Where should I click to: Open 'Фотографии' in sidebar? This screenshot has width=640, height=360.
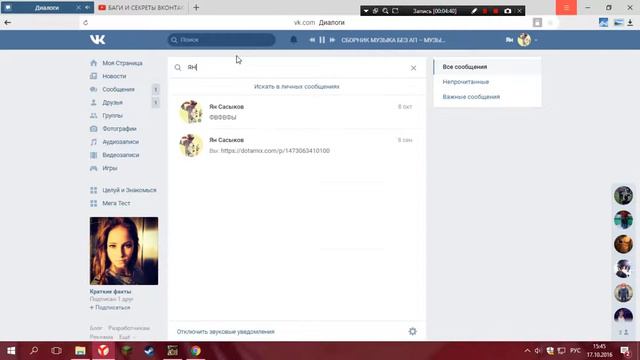119,129
